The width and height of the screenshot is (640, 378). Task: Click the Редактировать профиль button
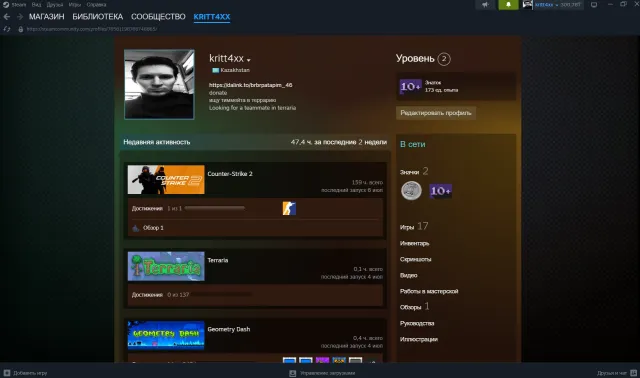(436, 113)
